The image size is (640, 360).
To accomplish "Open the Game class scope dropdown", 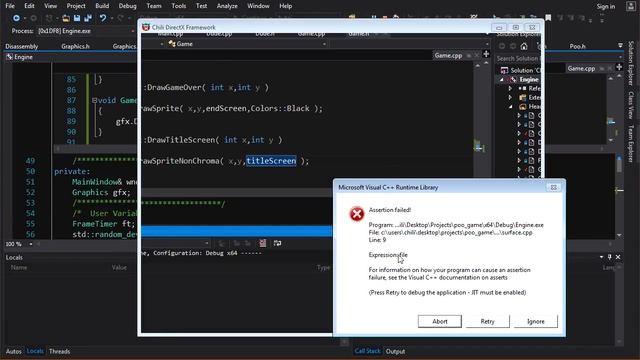I will pos(246,44).
